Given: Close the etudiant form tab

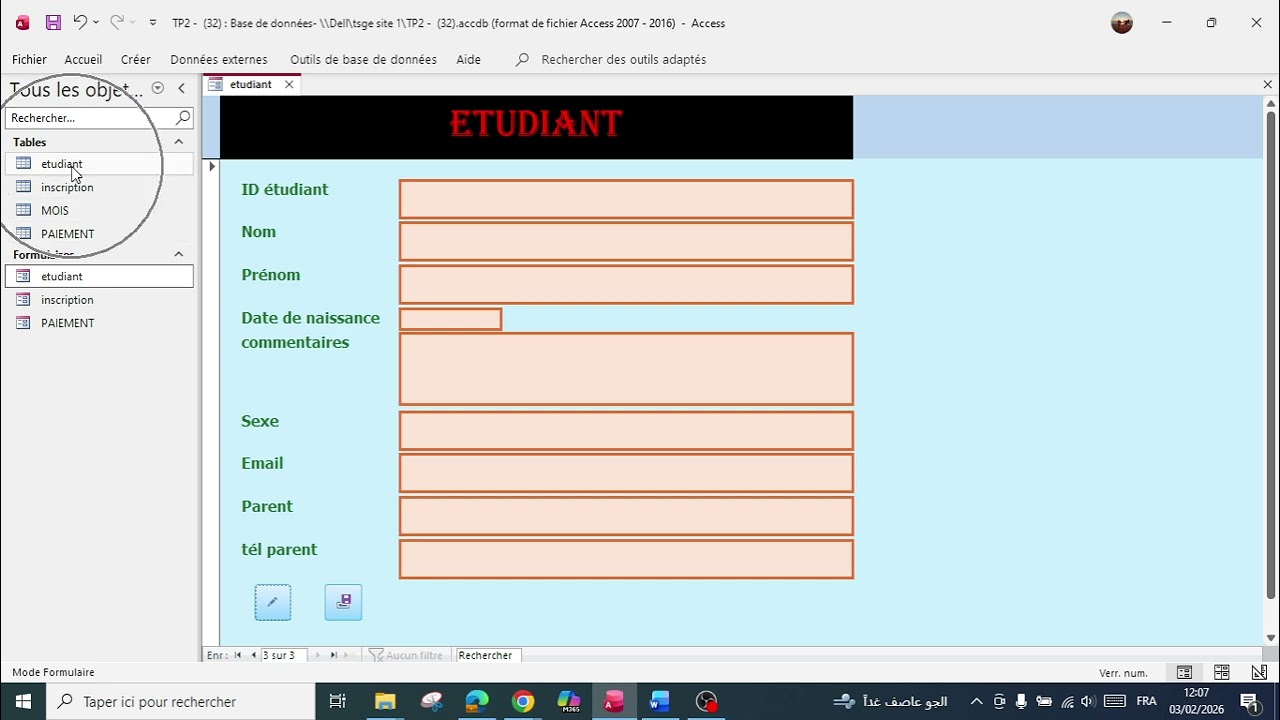Looking at the screenshot, I should (289, 84).
